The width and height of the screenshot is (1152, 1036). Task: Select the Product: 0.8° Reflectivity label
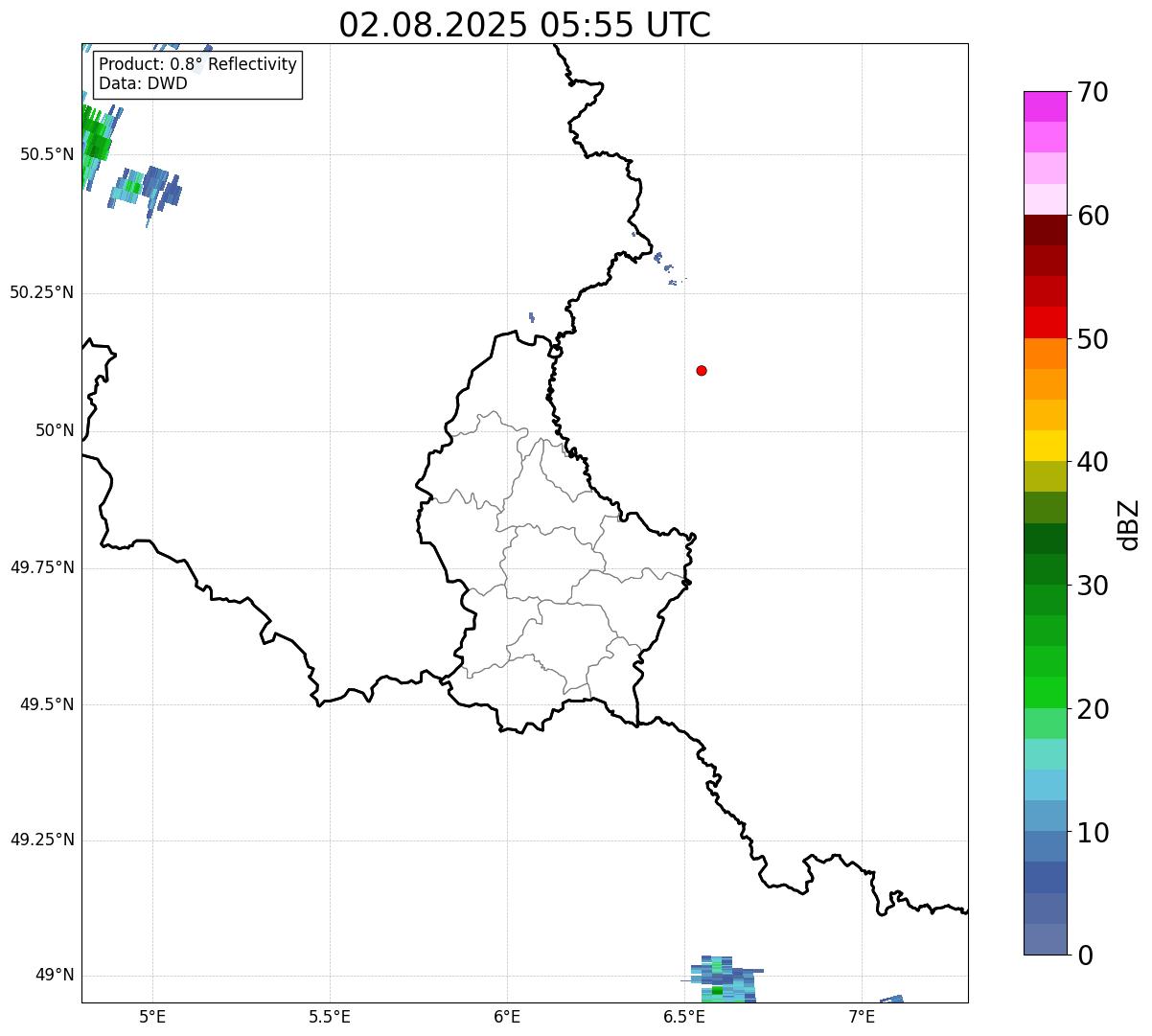[x=197, y=64]
